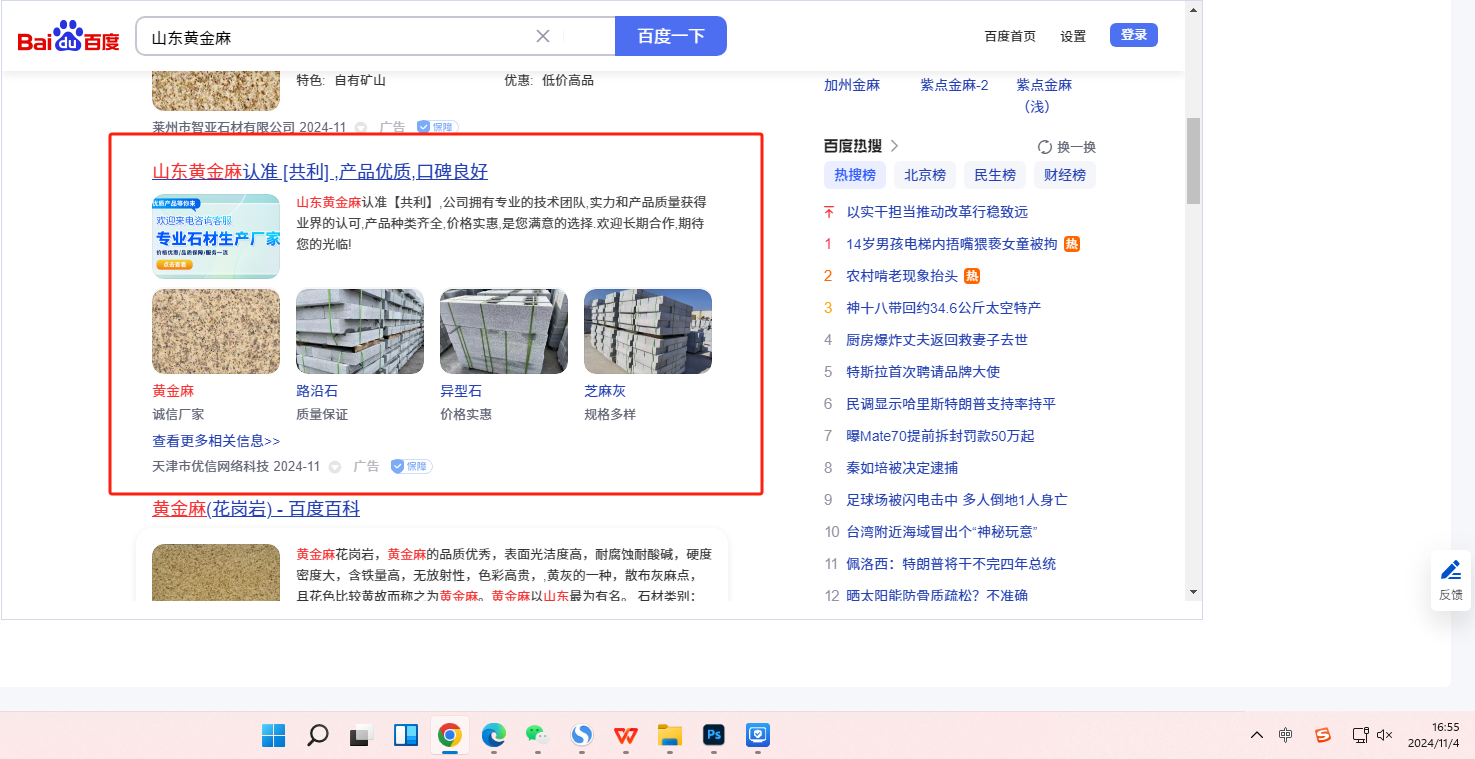Go to 百度首页
This screenshot has height=759, width=1475.
pyautogui.click(x=1010, y=36)
